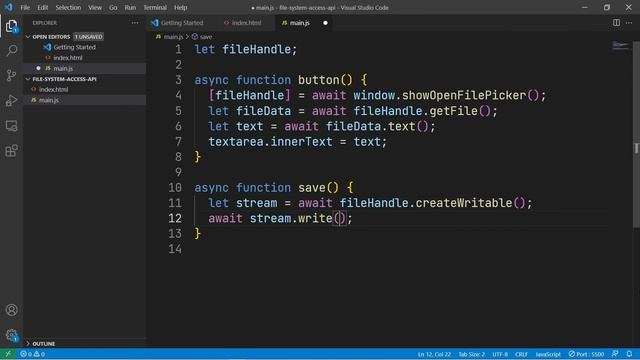Open the Extensions view icon
The width and height of the screenshot is (640, 360).
pos(11,151)
